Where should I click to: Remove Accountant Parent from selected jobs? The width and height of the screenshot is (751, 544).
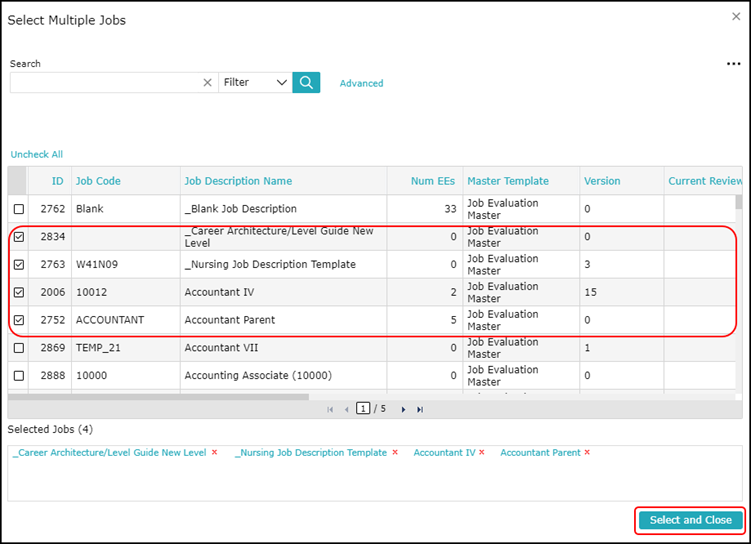click(x=587, y=452)
